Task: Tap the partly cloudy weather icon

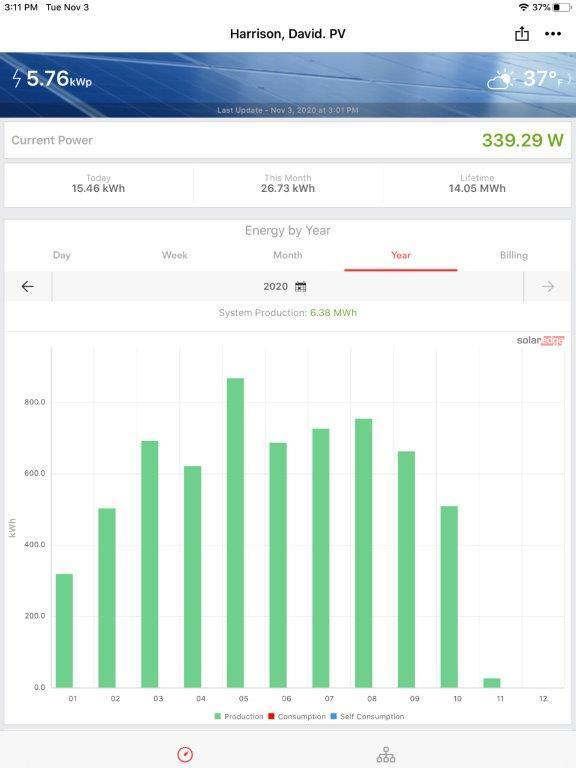Action: click(500, 79)
